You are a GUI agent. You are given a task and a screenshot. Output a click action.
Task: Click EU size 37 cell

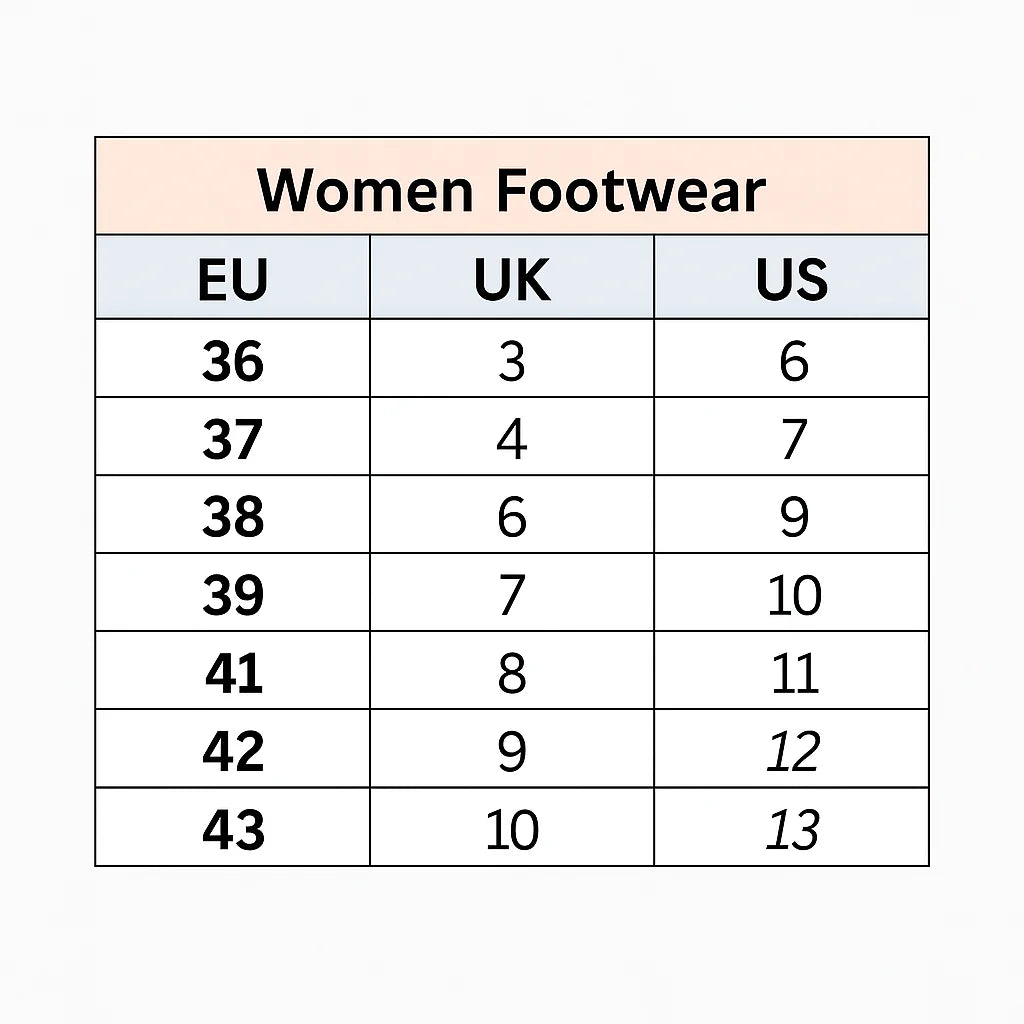click(x=233, y=438)
